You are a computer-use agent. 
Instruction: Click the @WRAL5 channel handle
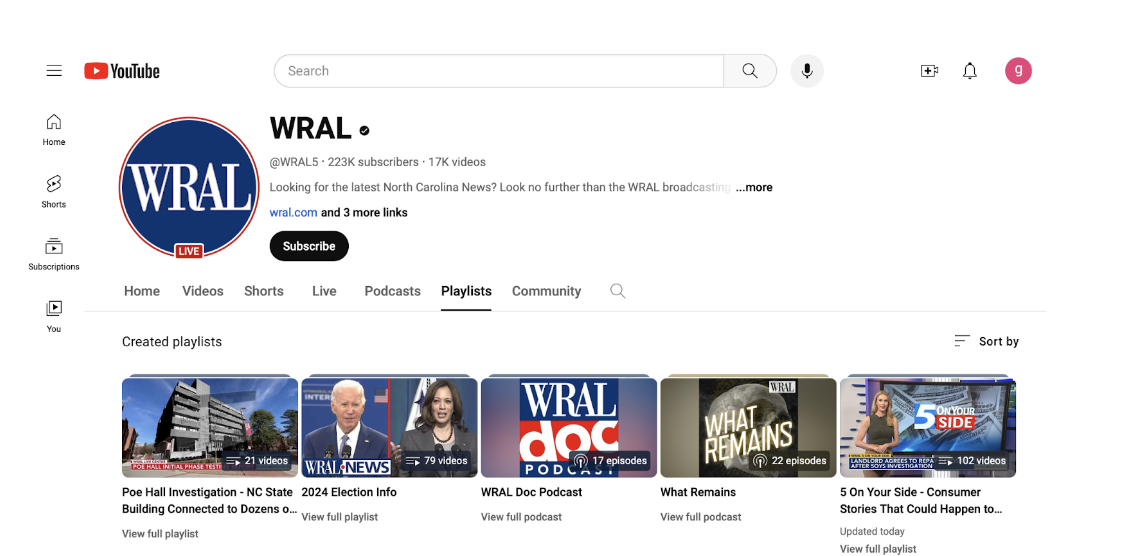tap(294, 162)
